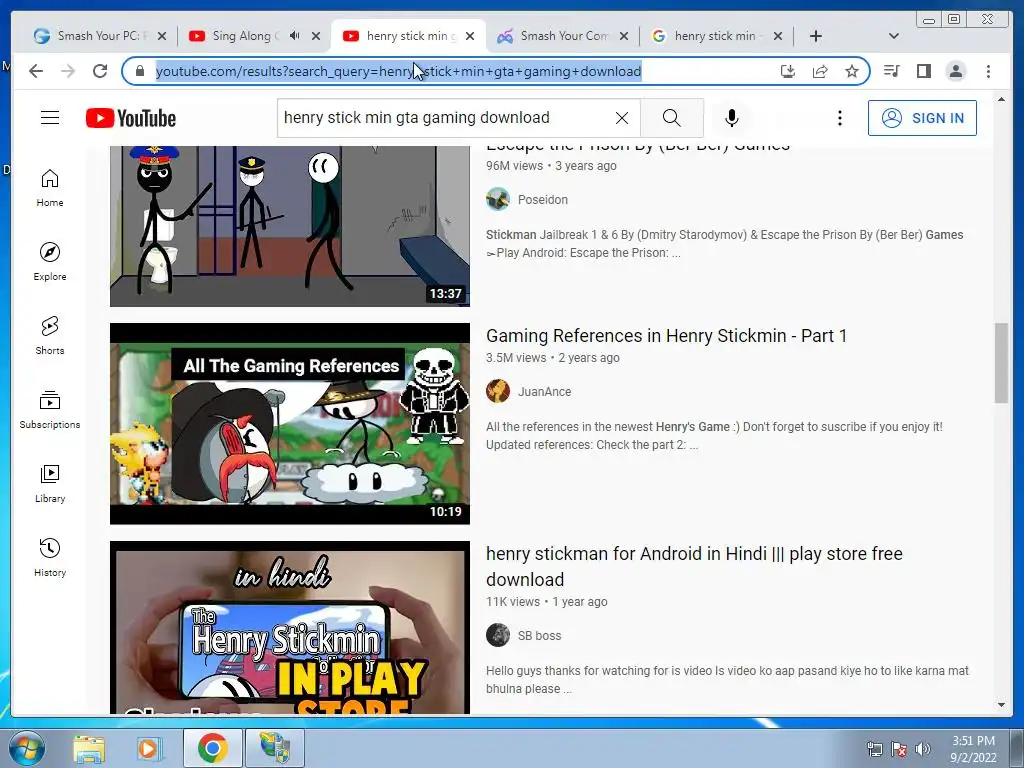Visit the Poseidon channel name
Image resolution: width=1024 pixels, height=768 pixels.
(543, 200)
